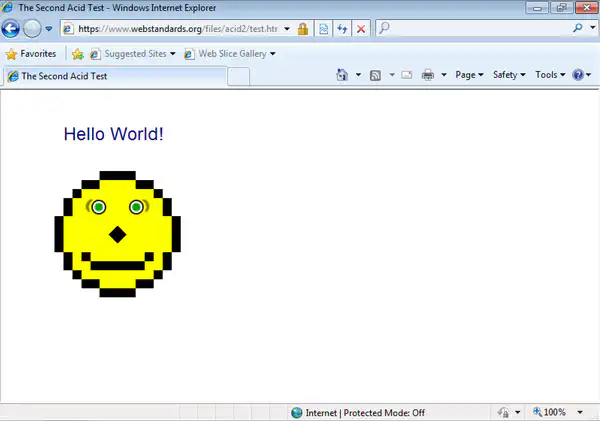600x421 pixels.
Task: Expand the Tools dropdown
Action: [x=550, y=75]
